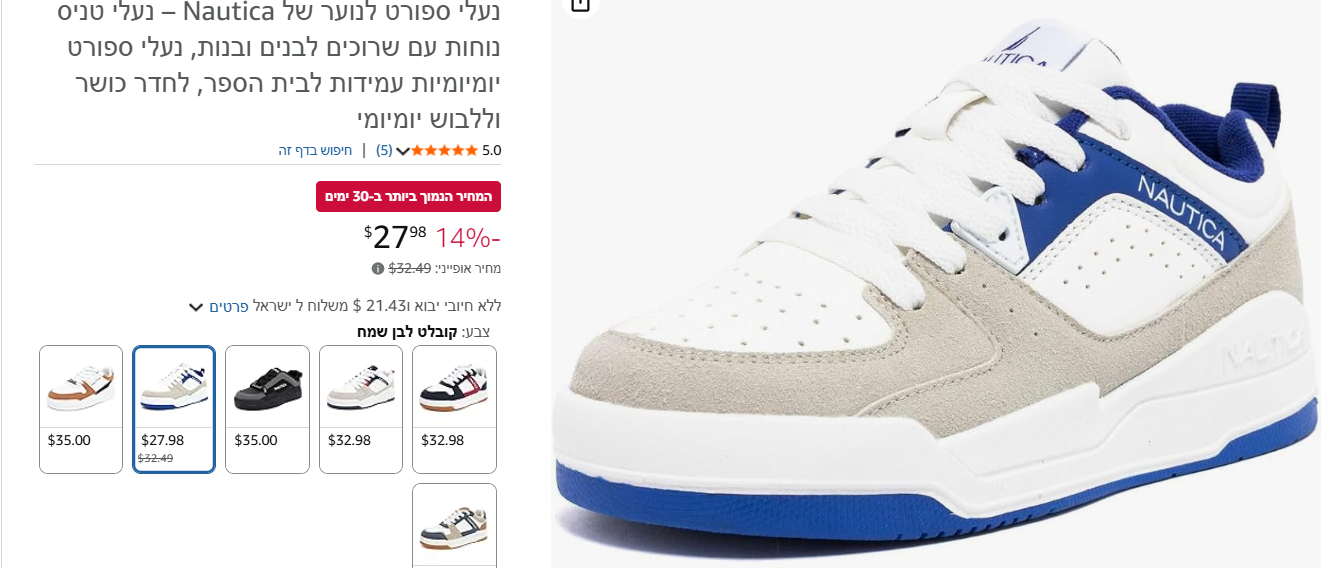
Task: Click the crossed-out $32.49 typical price
Action: pos(410,268)
